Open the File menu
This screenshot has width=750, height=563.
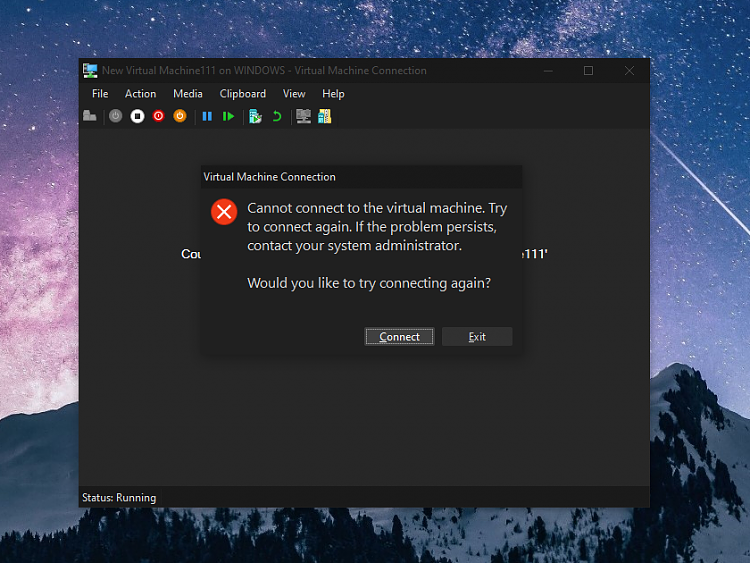(100, 94)
